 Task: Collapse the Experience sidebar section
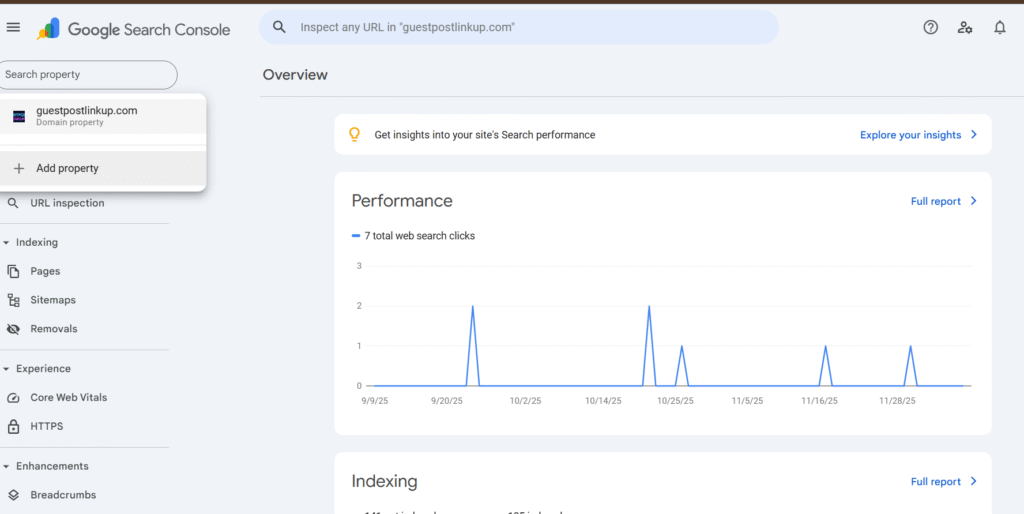(7, 369)
